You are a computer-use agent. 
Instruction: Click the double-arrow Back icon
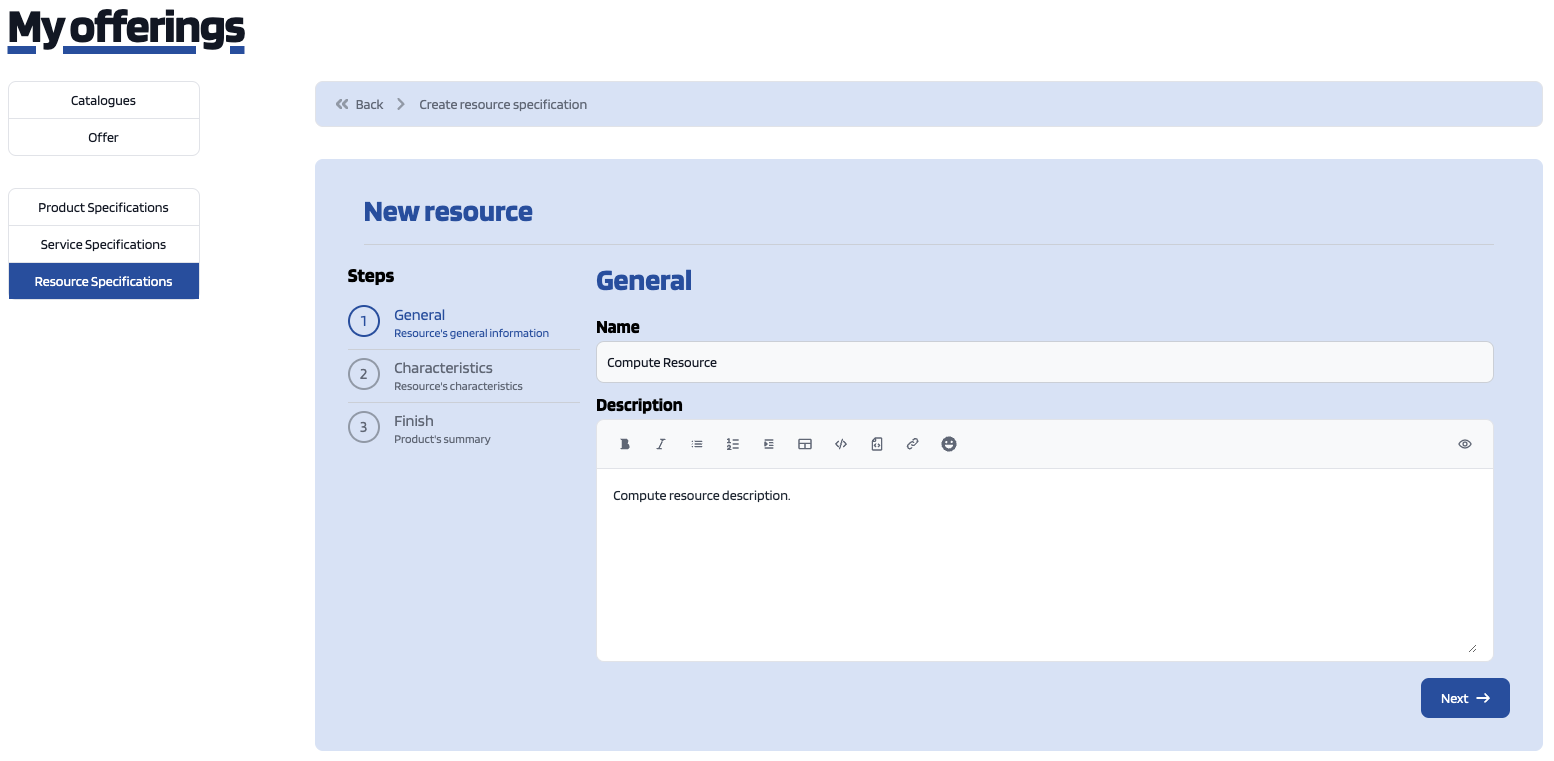342,104
